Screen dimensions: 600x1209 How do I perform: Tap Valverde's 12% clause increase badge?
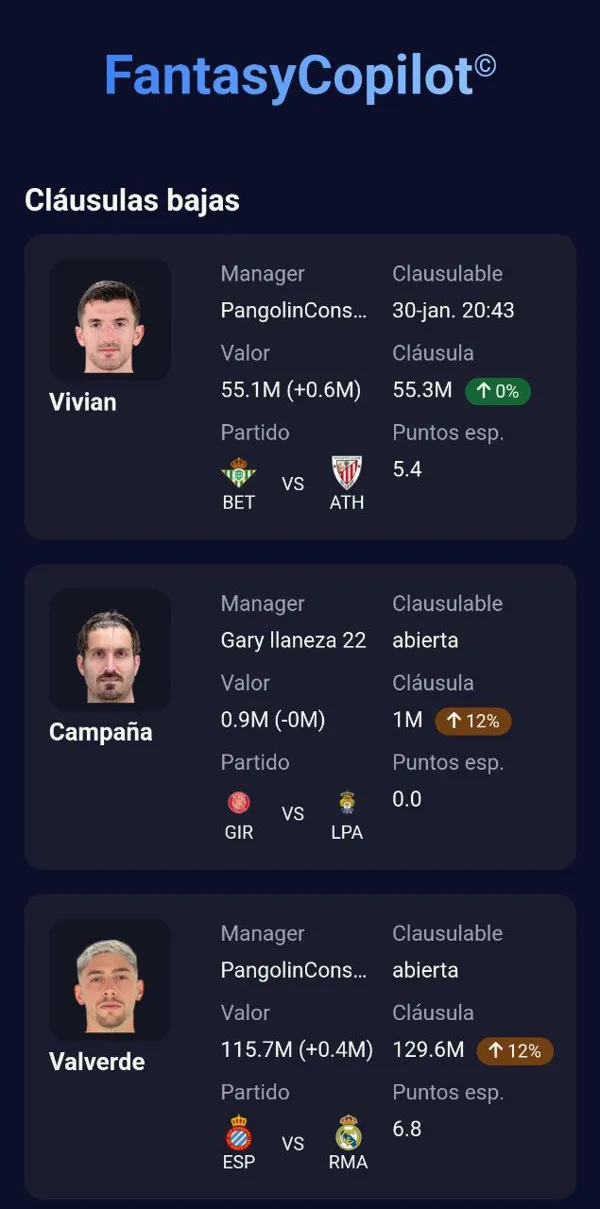click(515, 1051)
